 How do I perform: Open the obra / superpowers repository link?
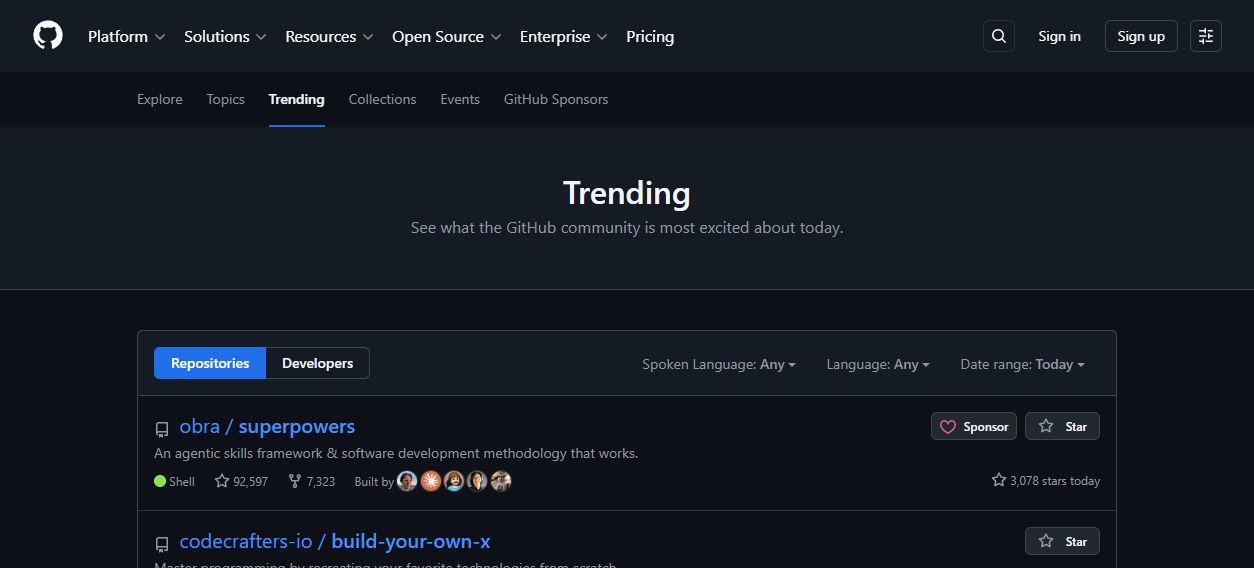pyautogui.click(x=267, y=426)
